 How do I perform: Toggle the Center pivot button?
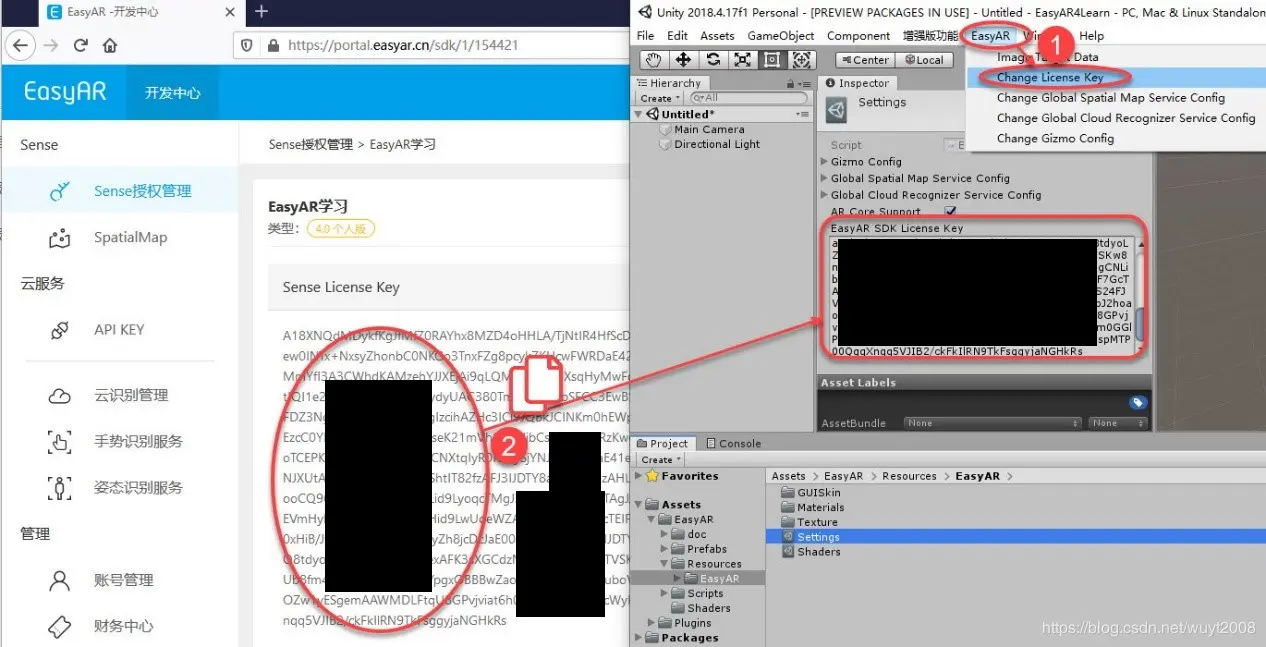[x=865, y=60]
